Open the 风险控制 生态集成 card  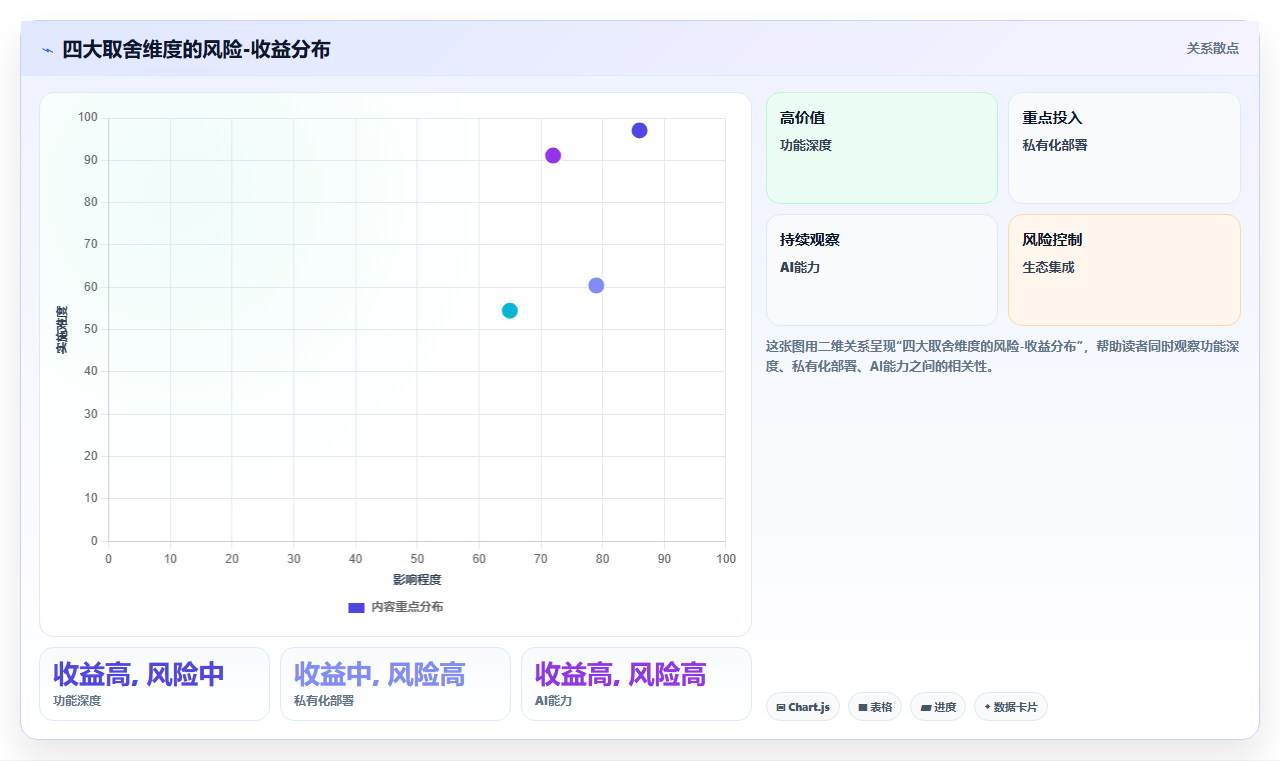1124,270
